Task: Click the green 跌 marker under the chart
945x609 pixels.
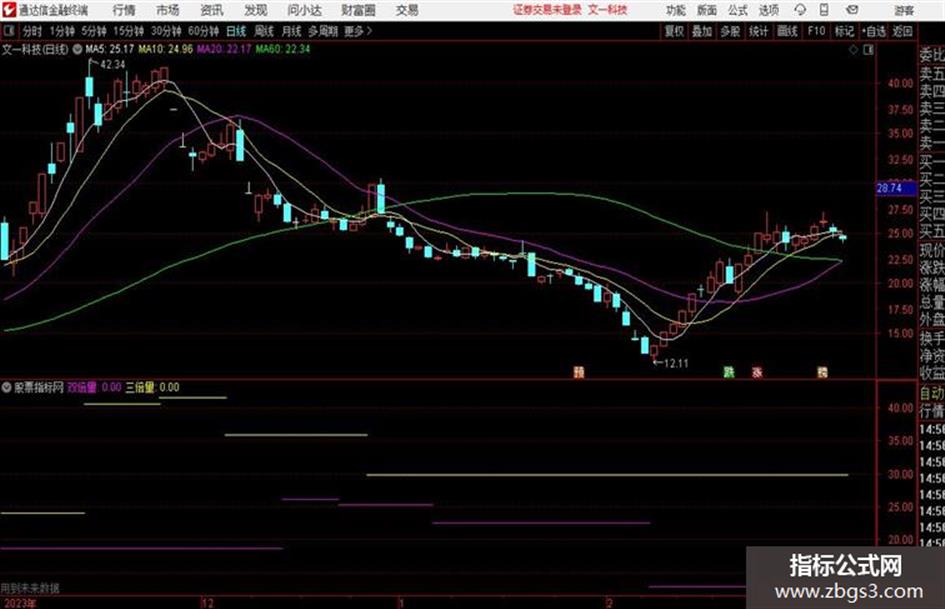Action: tap(729, 372)
